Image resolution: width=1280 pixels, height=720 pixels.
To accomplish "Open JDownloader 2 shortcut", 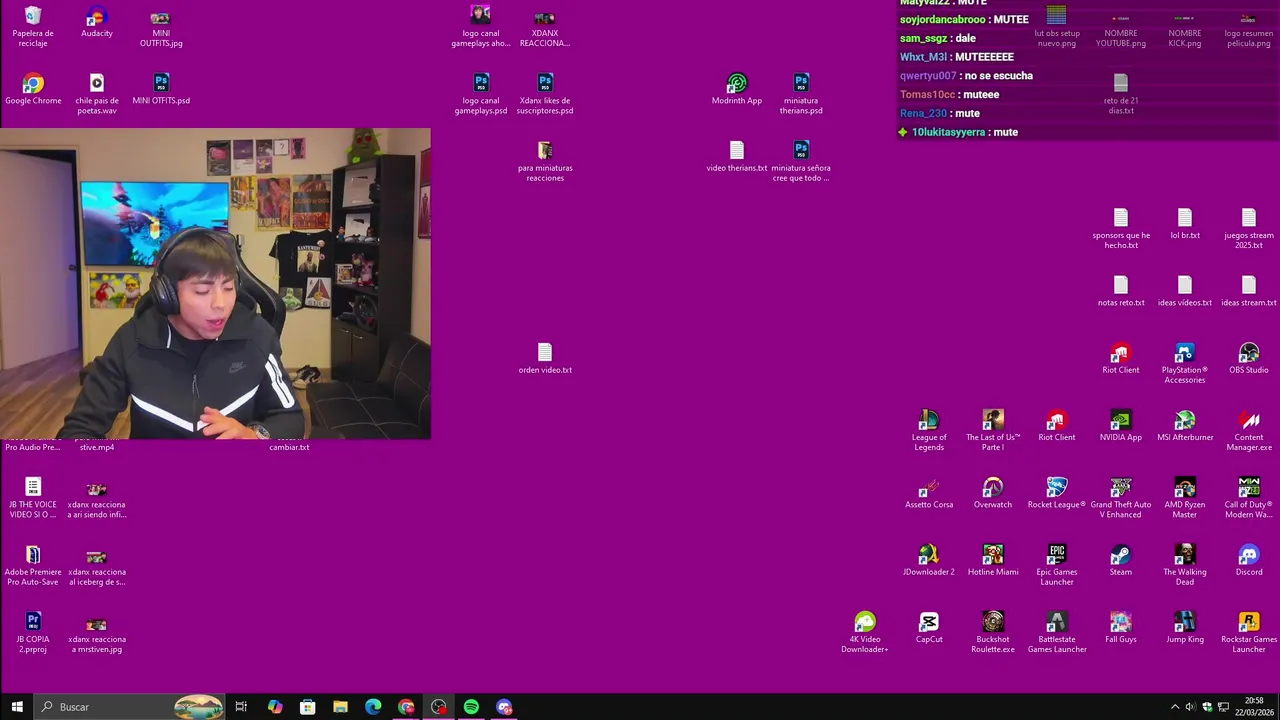I will (929, 560).
